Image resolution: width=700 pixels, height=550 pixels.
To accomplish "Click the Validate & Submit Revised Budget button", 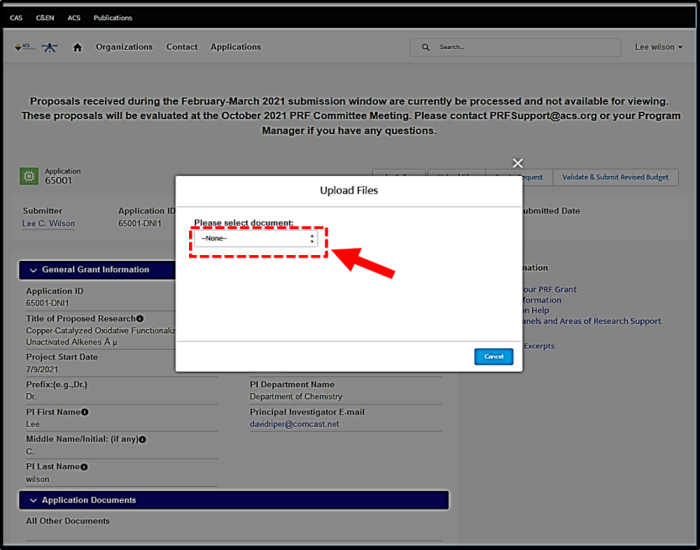I will 615,177.
